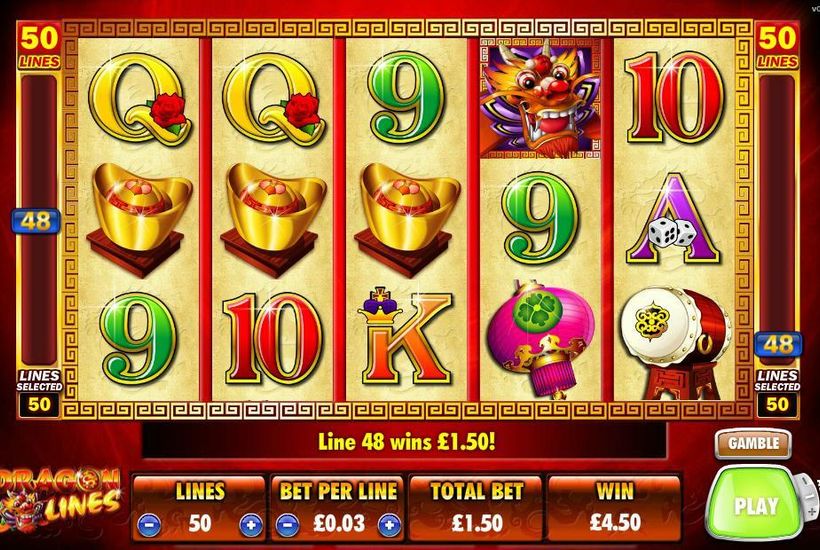Image resolution: width=820 pixels, height=550 pixels.
Task: Select the left line 48 marker
Action: [36, 222]
